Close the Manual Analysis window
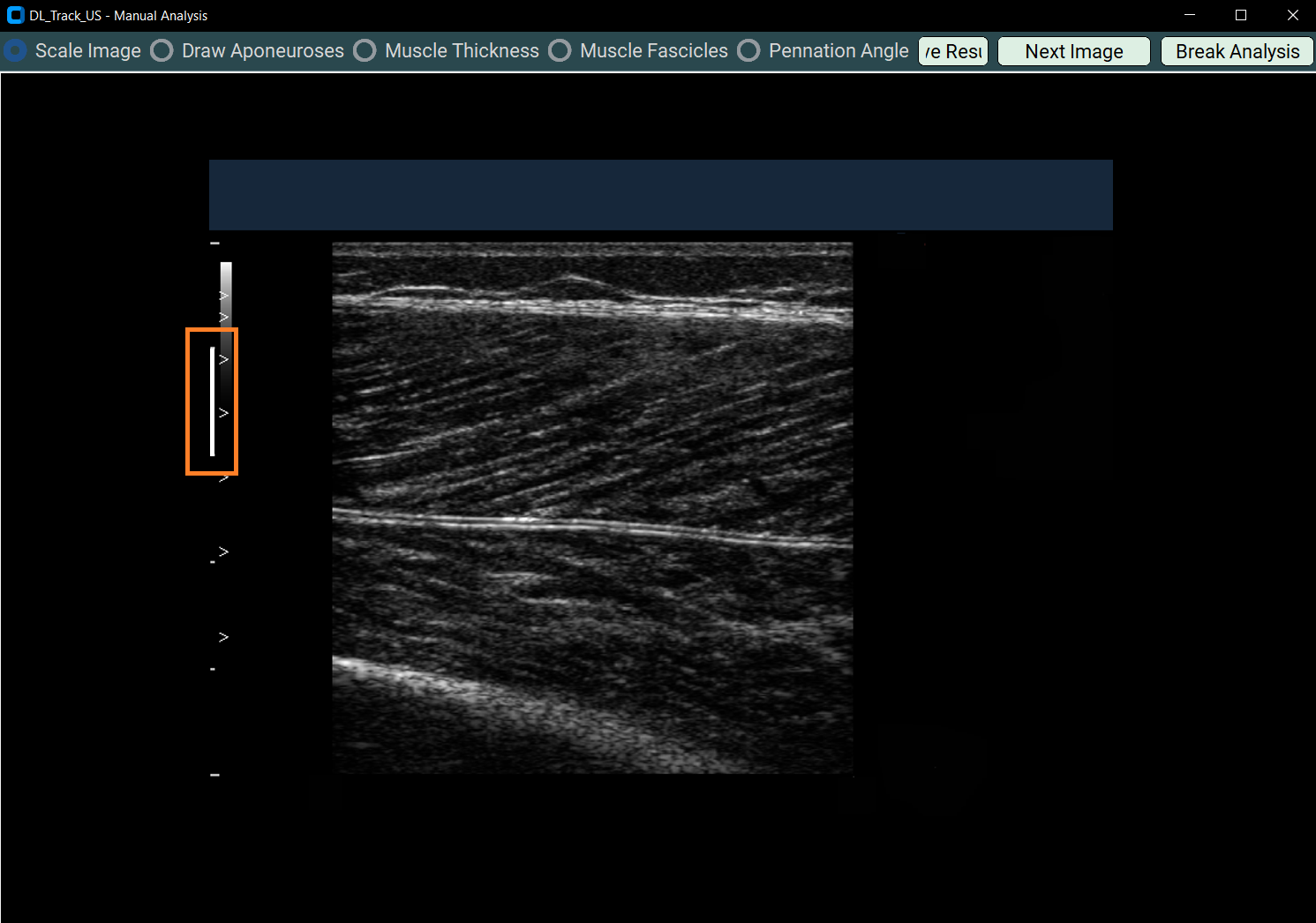The height and width of the screenshot is (923, 1316). click(x=1292, y=15)
